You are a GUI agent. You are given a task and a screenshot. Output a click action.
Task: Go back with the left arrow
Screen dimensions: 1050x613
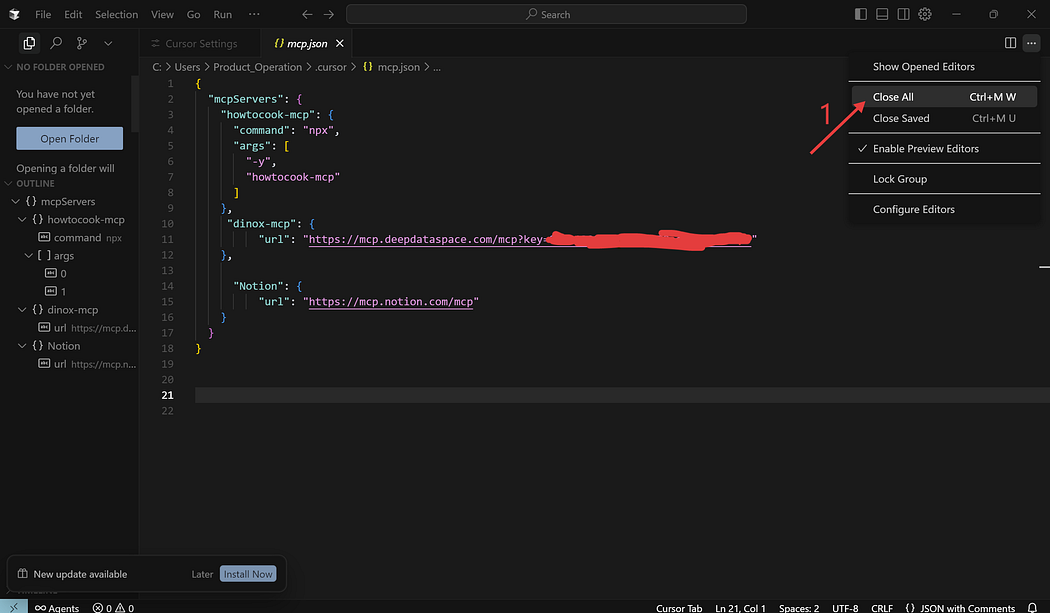307,14
